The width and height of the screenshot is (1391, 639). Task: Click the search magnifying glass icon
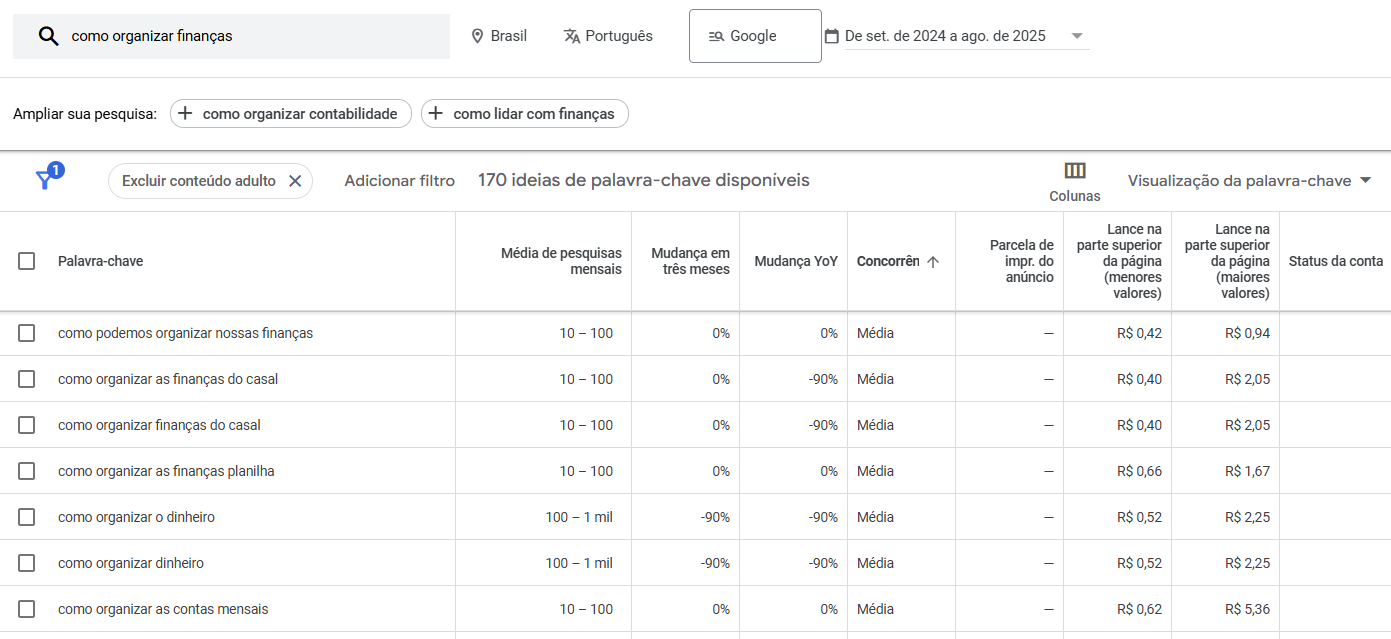click(49, 36)
